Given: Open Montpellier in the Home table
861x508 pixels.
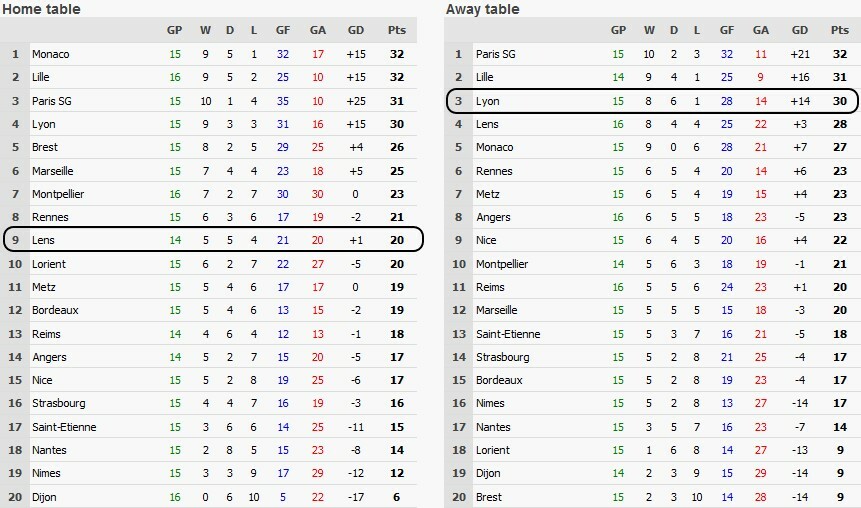Looking at the screenshot, I should pos(59,194).
